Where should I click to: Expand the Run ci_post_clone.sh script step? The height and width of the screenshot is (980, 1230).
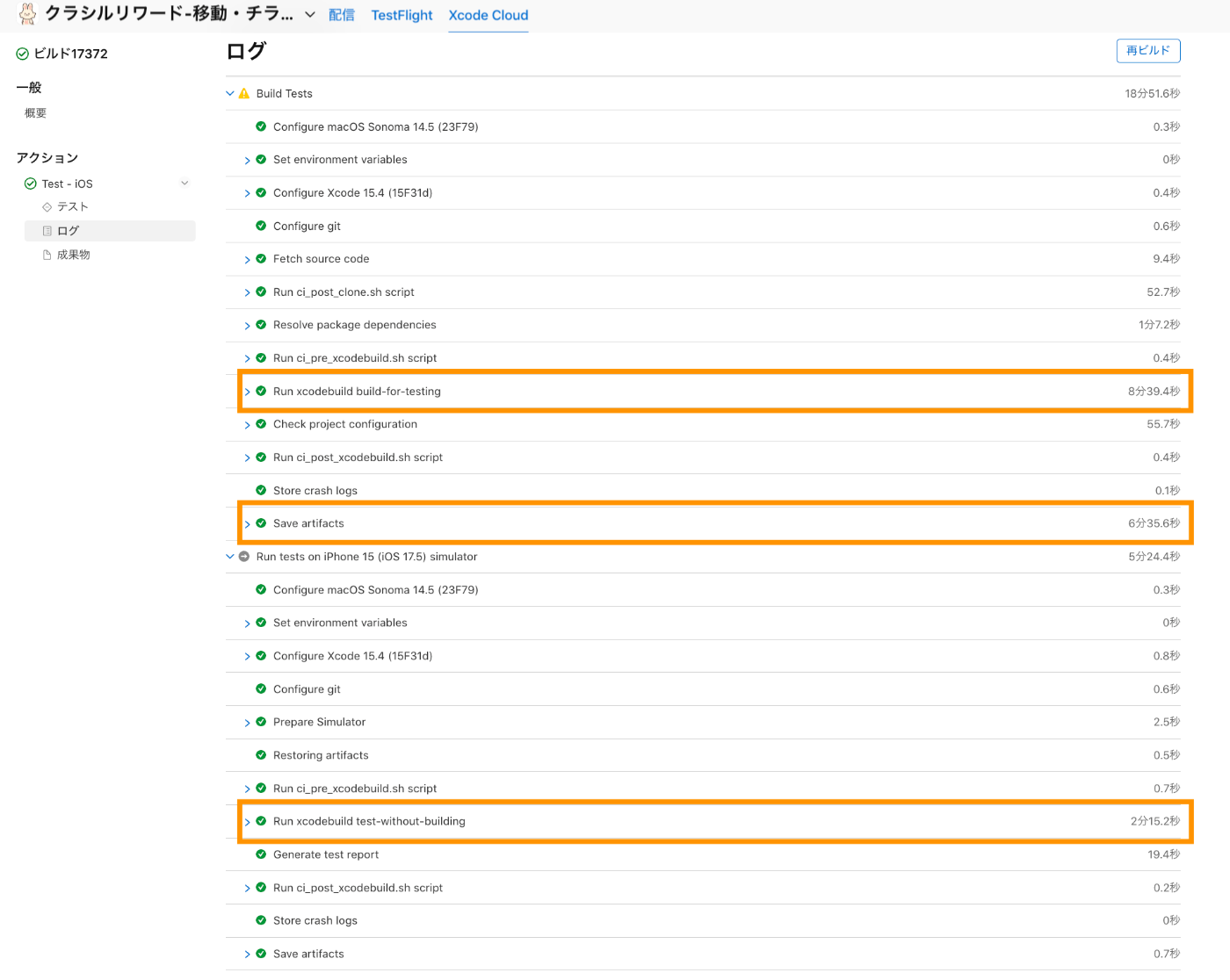pos(247,292)
